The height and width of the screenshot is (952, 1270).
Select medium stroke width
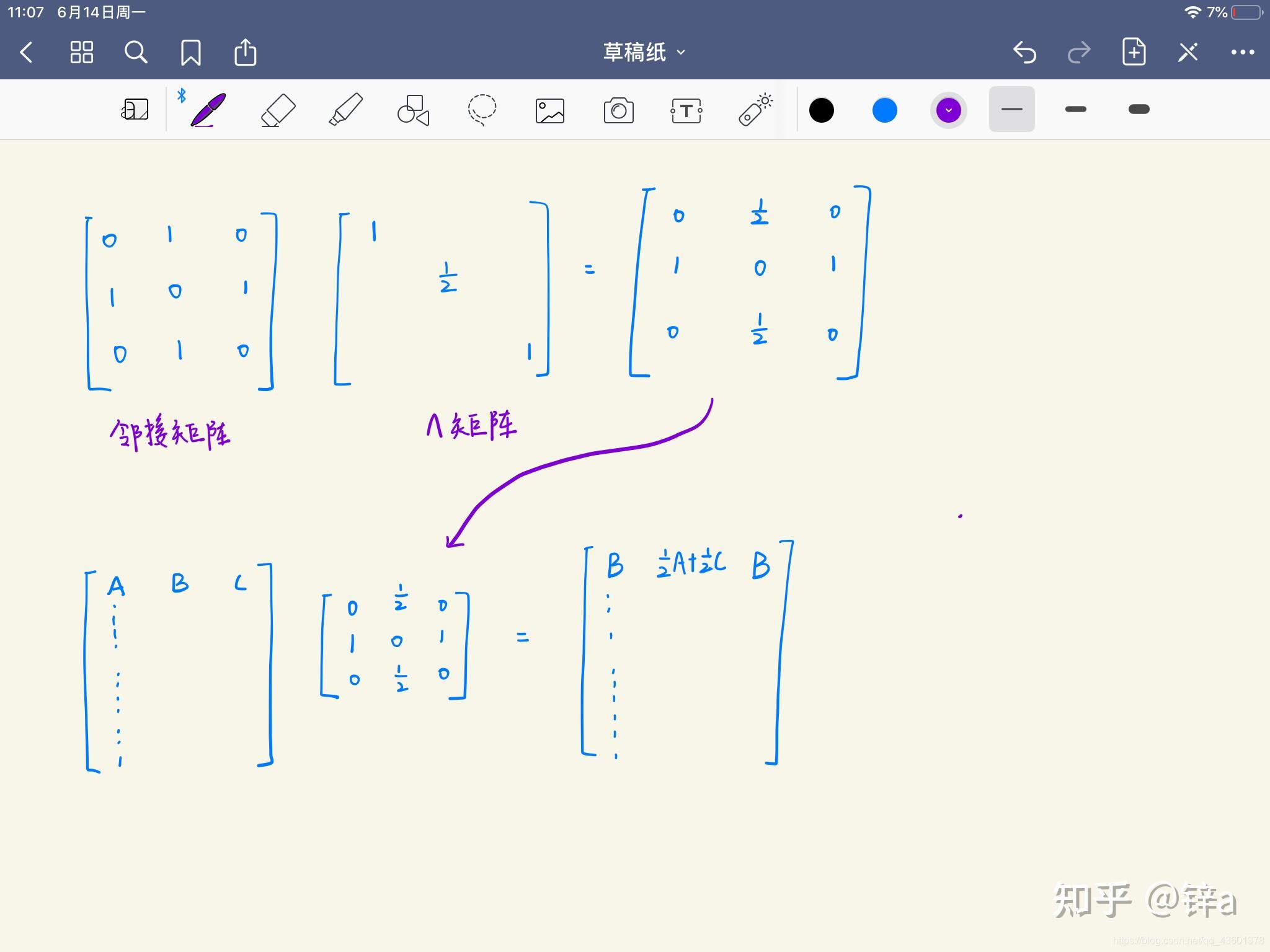[1075, 110]
